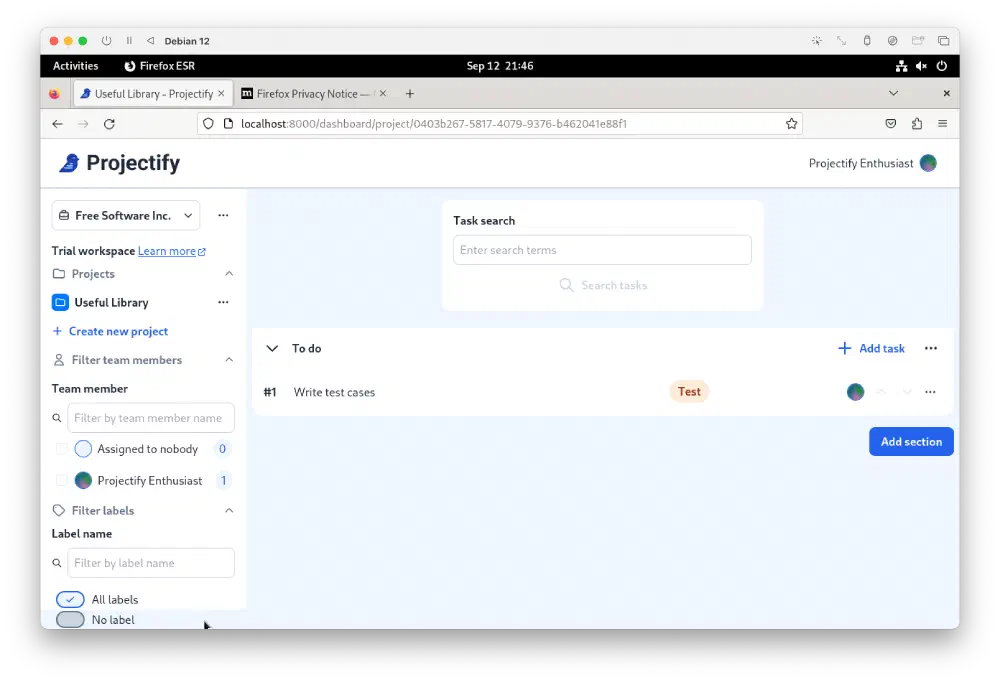Check the Assigned to nobody filter
The width and height of the screenshot is (1000, 682).
coord(61,449)
